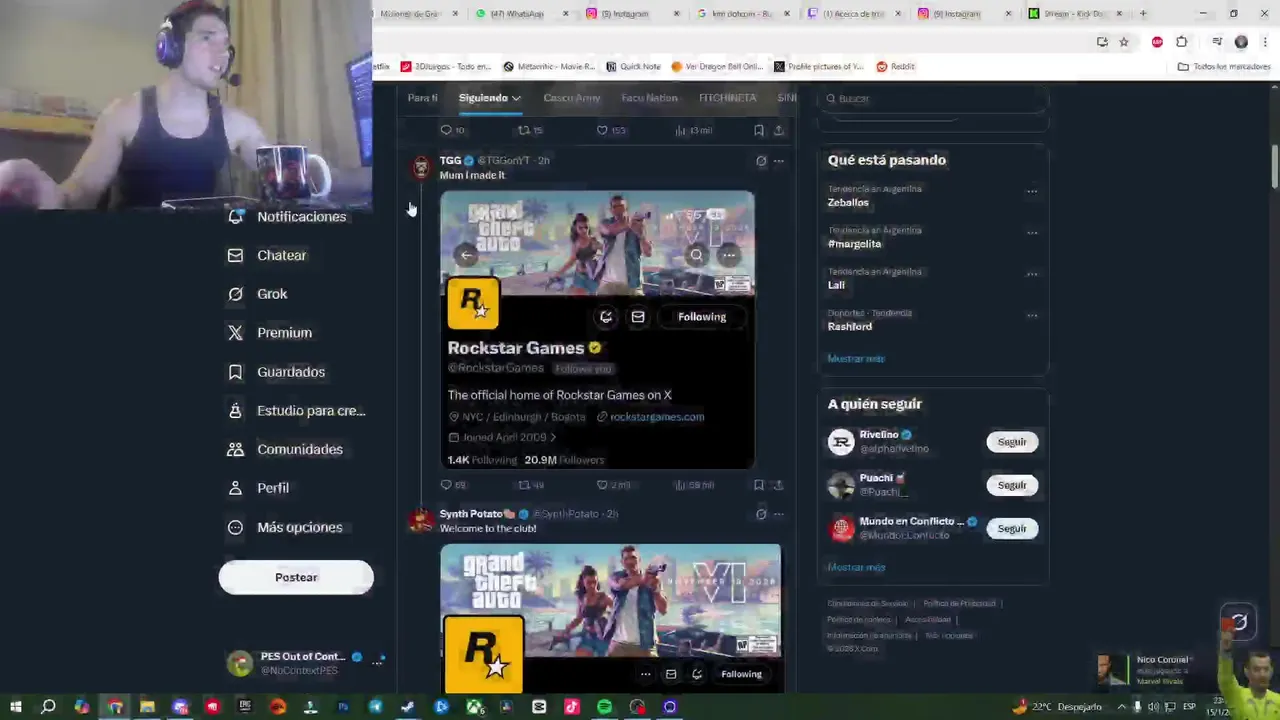Open the Rashford trending topic
Image resolution: width=1280 pixels, height=720 pixels.
point(850,326)
